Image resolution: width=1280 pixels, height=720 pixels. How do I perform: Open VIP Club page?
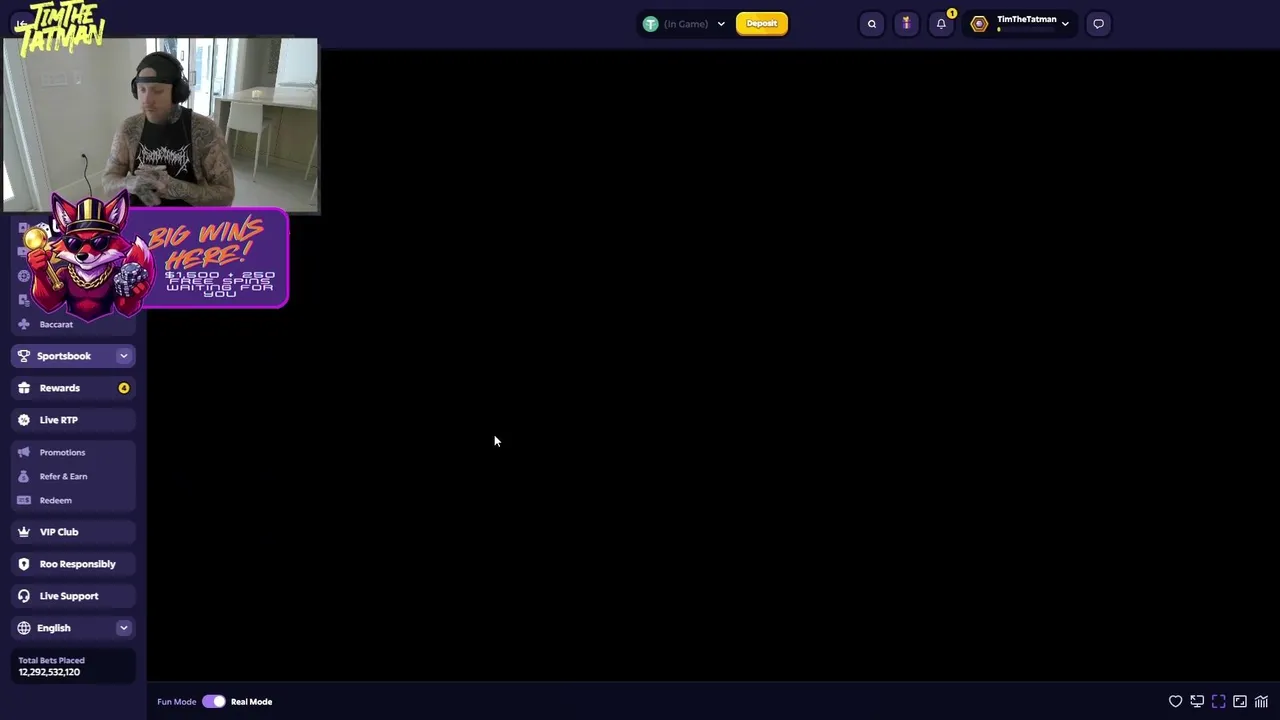(x=74, y=532)
